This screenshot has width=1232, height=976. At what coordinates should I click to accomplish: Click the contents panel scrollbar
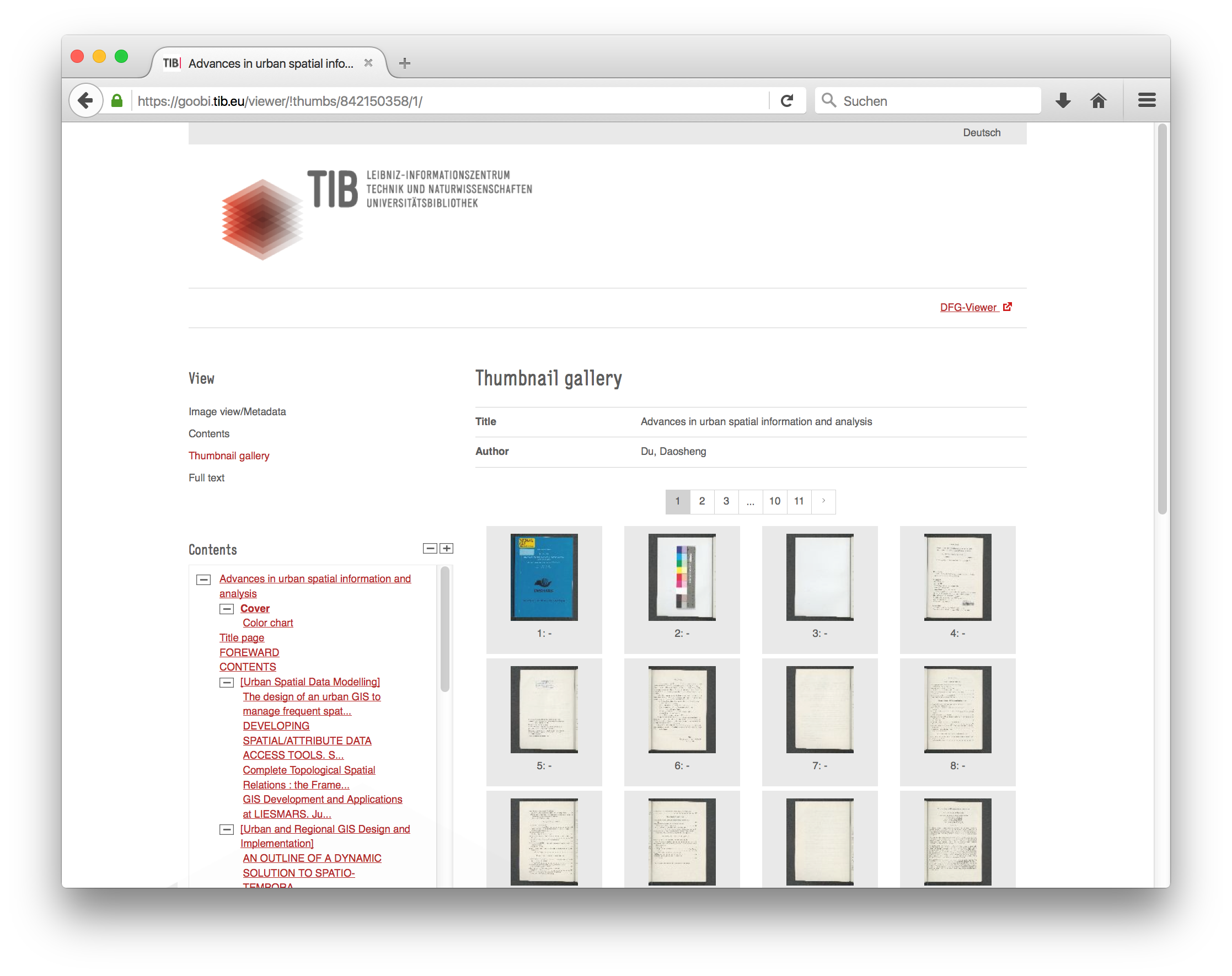click(444, 629)
